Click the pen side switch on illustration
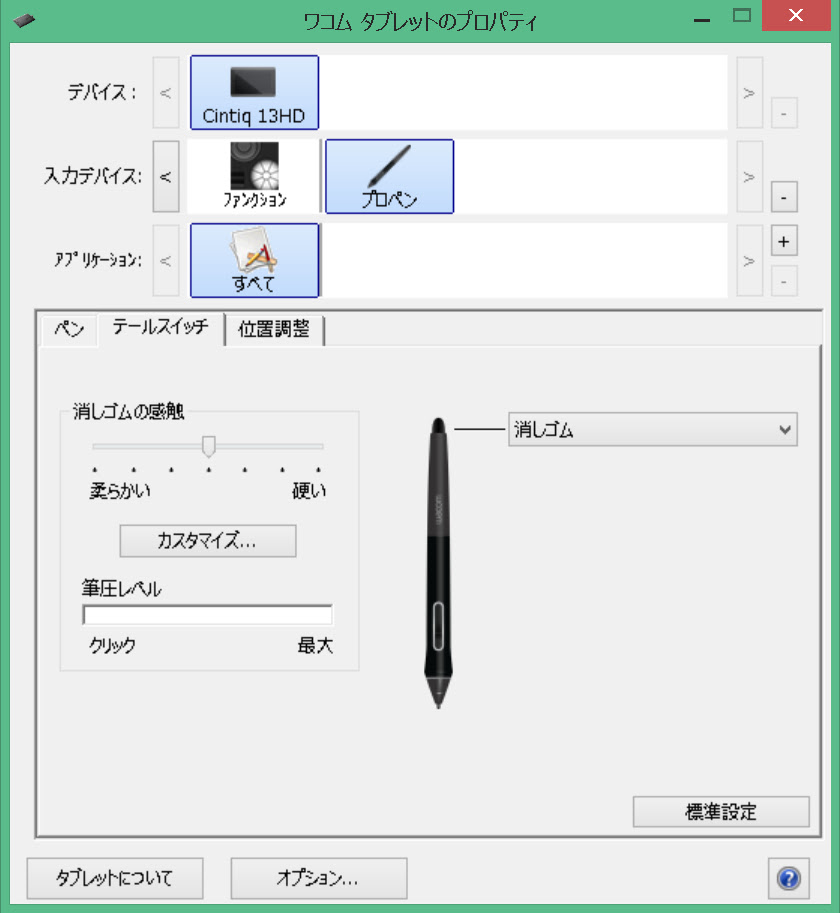The width and height of the screenshot is (840, 913). pyautogui.click(x=438, y=626)
